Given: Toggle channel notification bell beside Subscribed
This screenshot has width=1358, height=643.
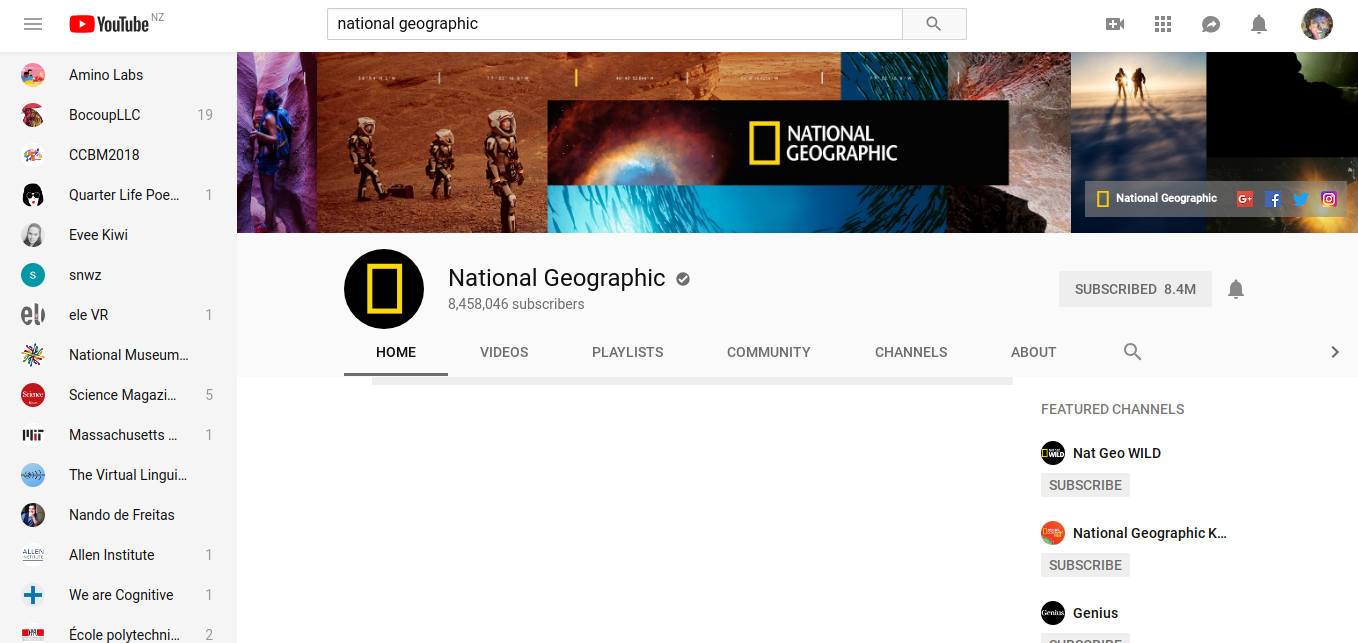Looking at the screenshot, I should (x=1236, y=289).
